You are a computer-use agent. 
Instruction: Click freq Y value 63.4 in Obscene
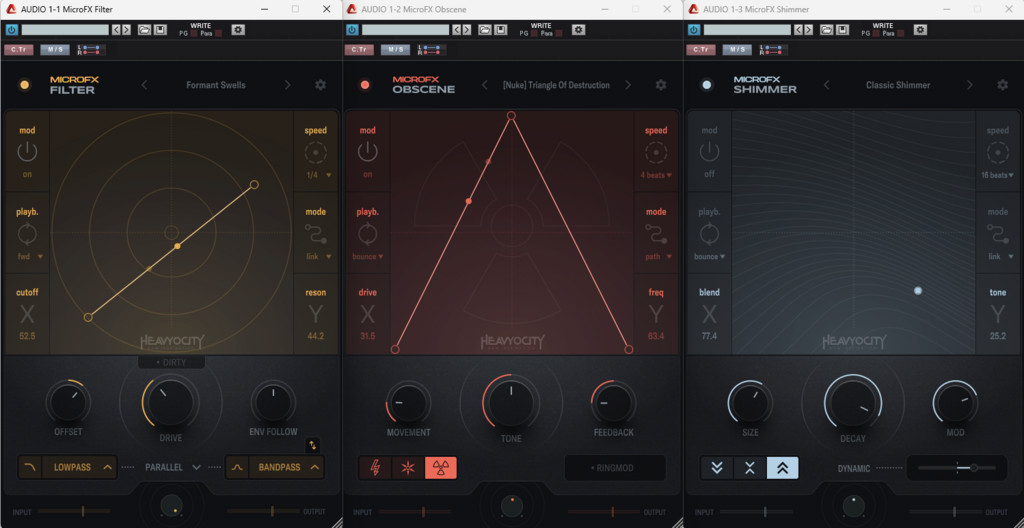(x=656, y=336)
